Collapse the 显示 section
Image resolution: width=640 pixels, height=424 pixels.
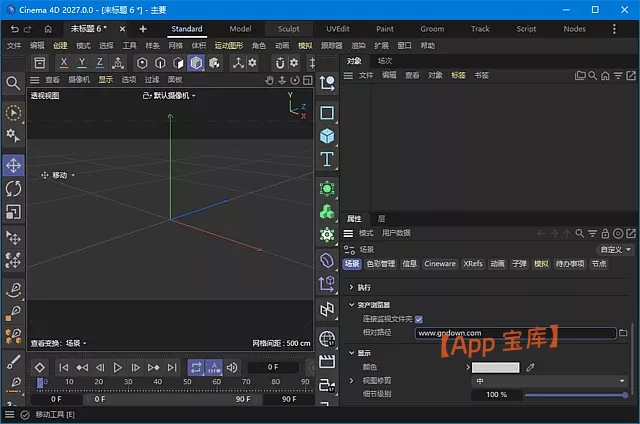click(351, 353)
